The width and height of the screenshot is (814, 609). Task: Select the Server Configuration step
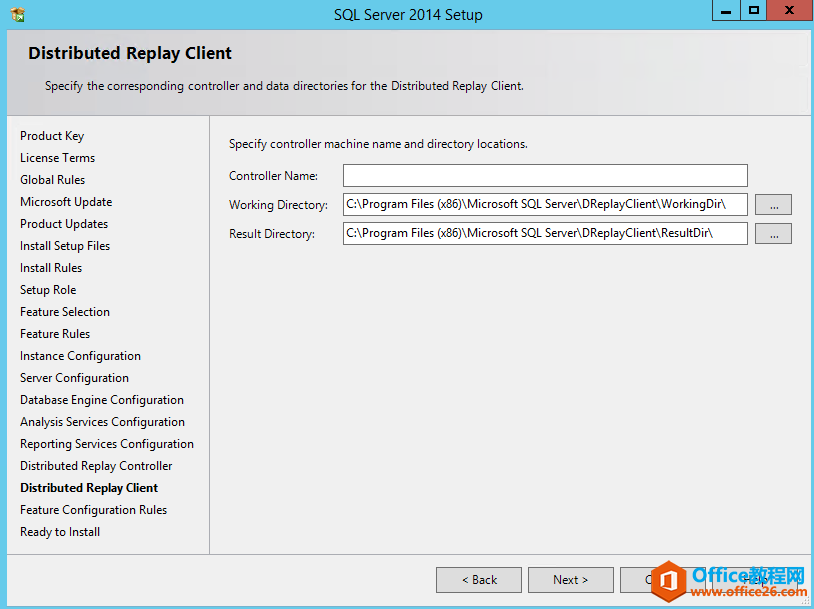(74, 378)
